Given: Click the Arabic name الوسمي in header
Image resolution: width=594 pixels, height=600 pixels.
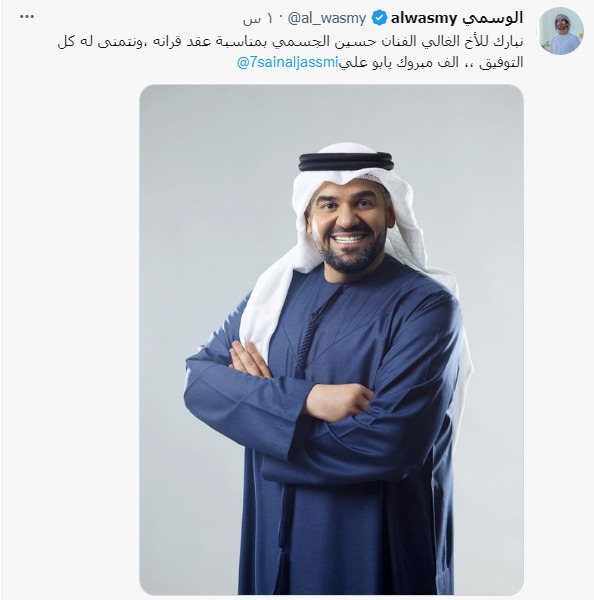Looking at the screenshot, I should (x=492, y=18).
